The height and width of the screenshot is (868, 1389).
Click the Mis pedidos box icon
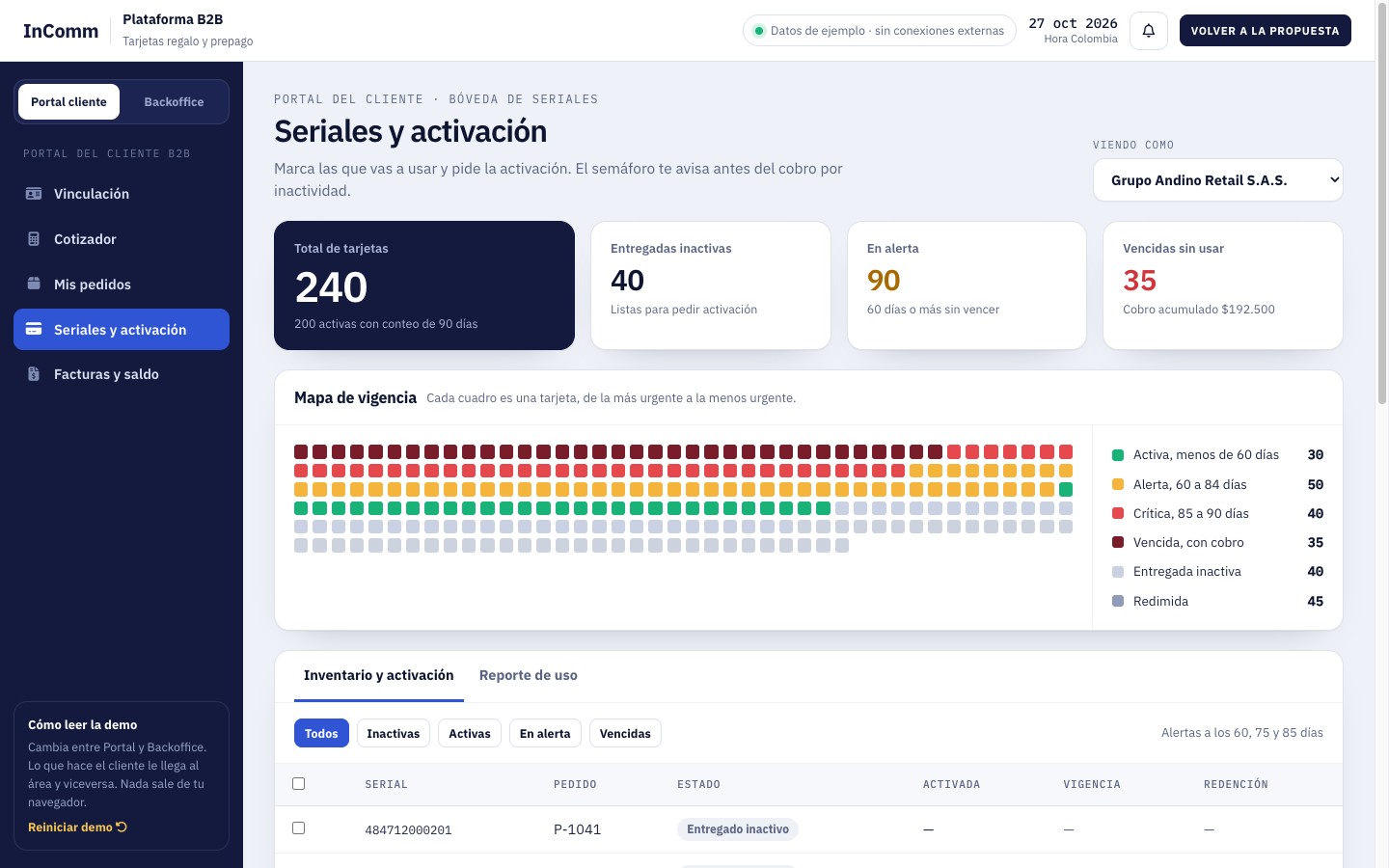click(34, 284)
